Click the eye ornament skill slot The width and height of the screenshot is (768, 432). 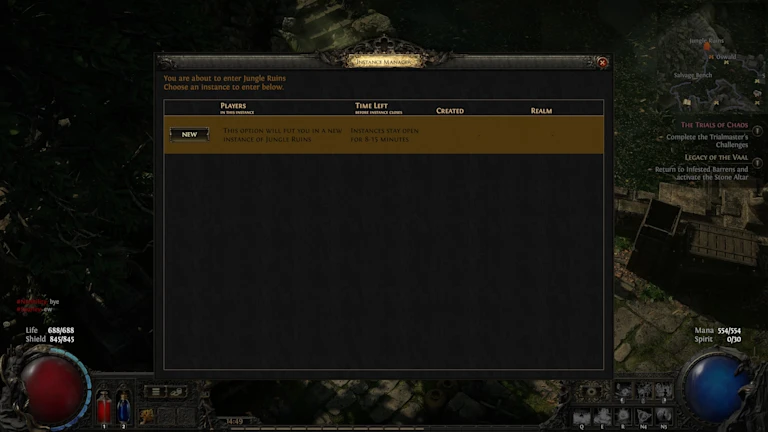tap(591, 392)
